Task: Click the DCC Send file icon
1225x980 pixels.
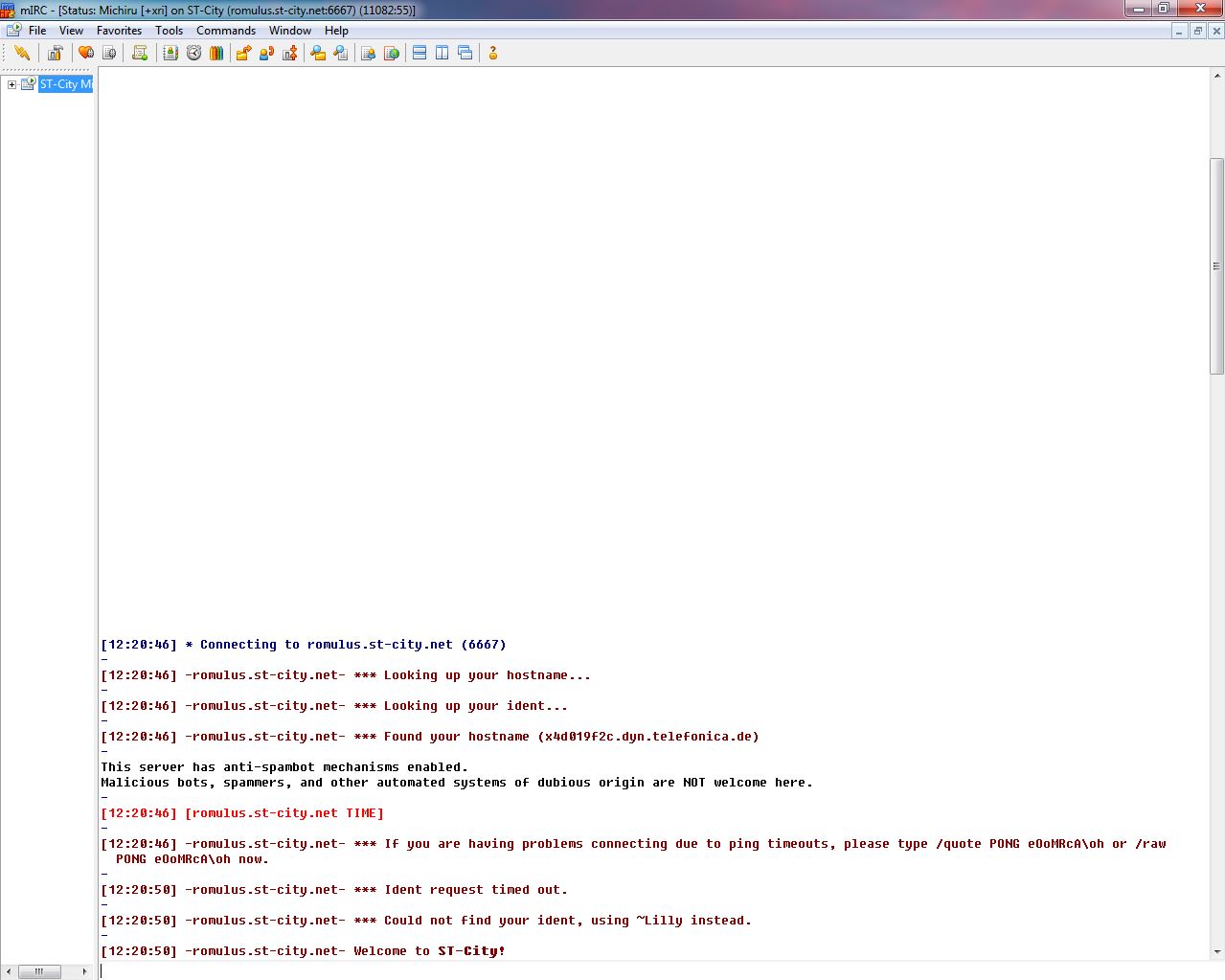Action: [243, 53]
